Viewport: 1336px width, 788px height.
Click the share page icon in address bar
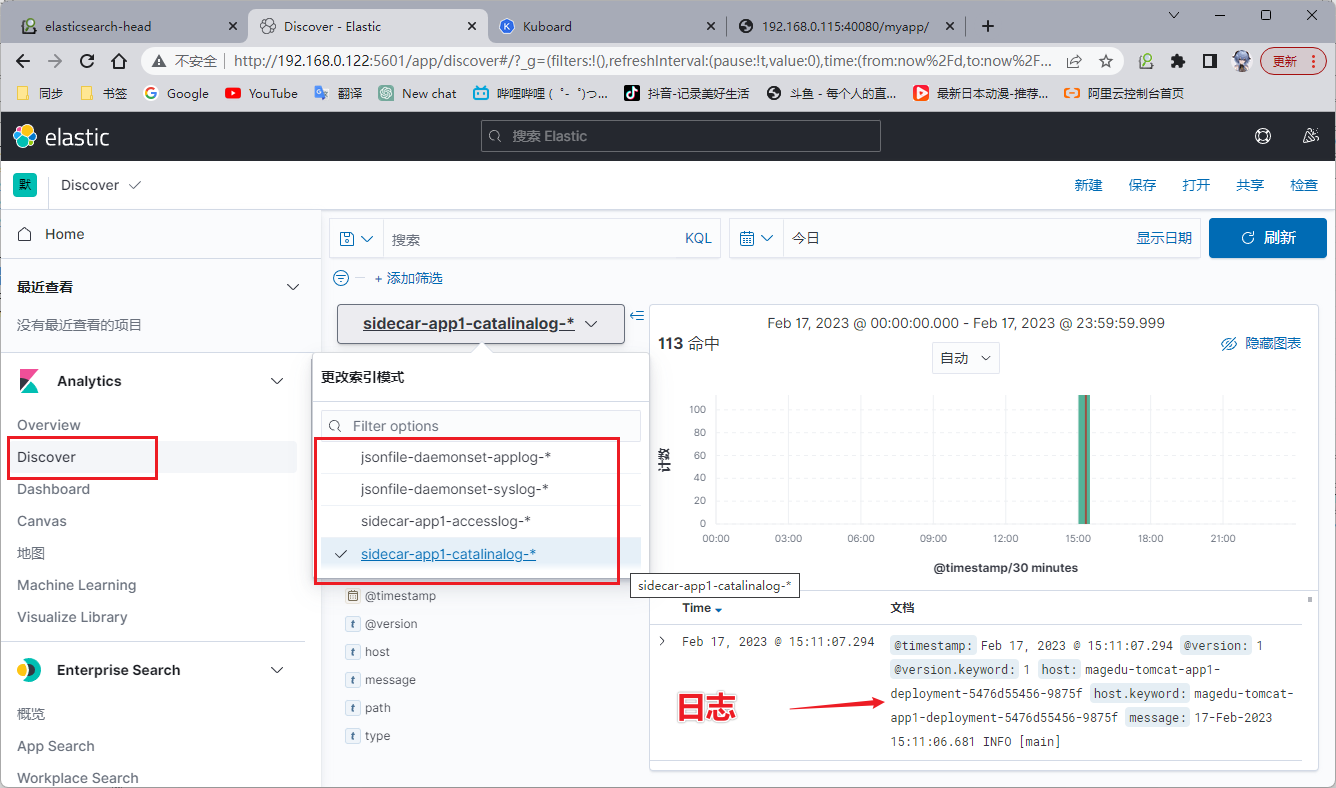1074,61
